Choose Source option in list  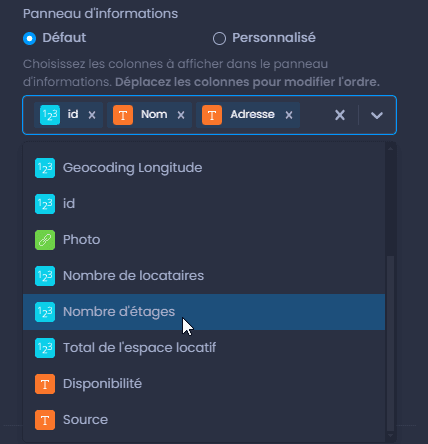coord(204,420)
